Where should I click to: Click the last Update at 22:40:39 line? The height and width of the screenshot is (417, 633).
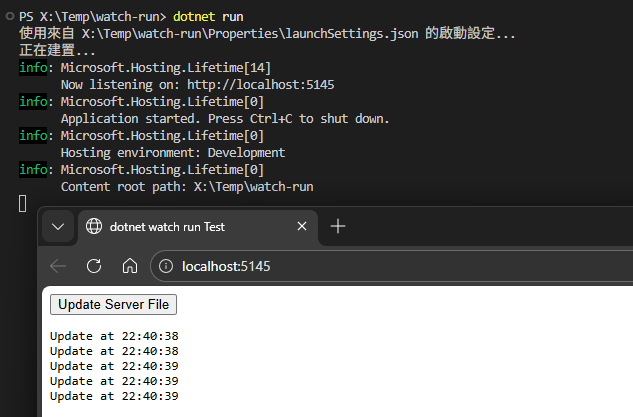pos(114,396)
